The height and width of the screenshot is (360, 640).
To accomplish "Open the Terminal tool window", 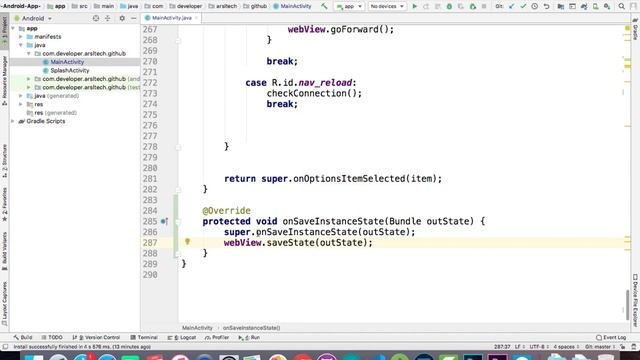I will tap(144, 338).
